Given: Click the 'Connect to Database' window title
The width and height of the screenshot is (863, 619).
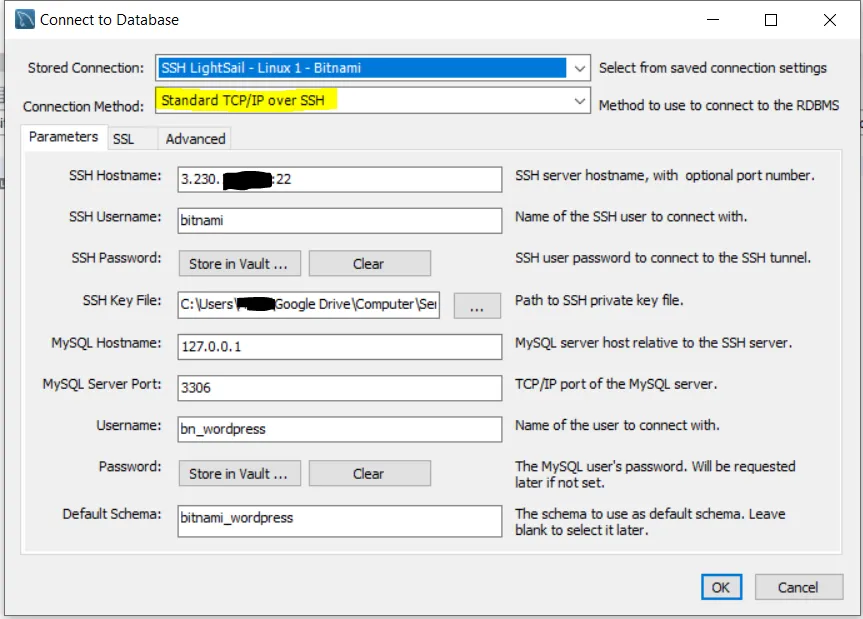Looking at the screenshot, I should [x=110, y=20].
